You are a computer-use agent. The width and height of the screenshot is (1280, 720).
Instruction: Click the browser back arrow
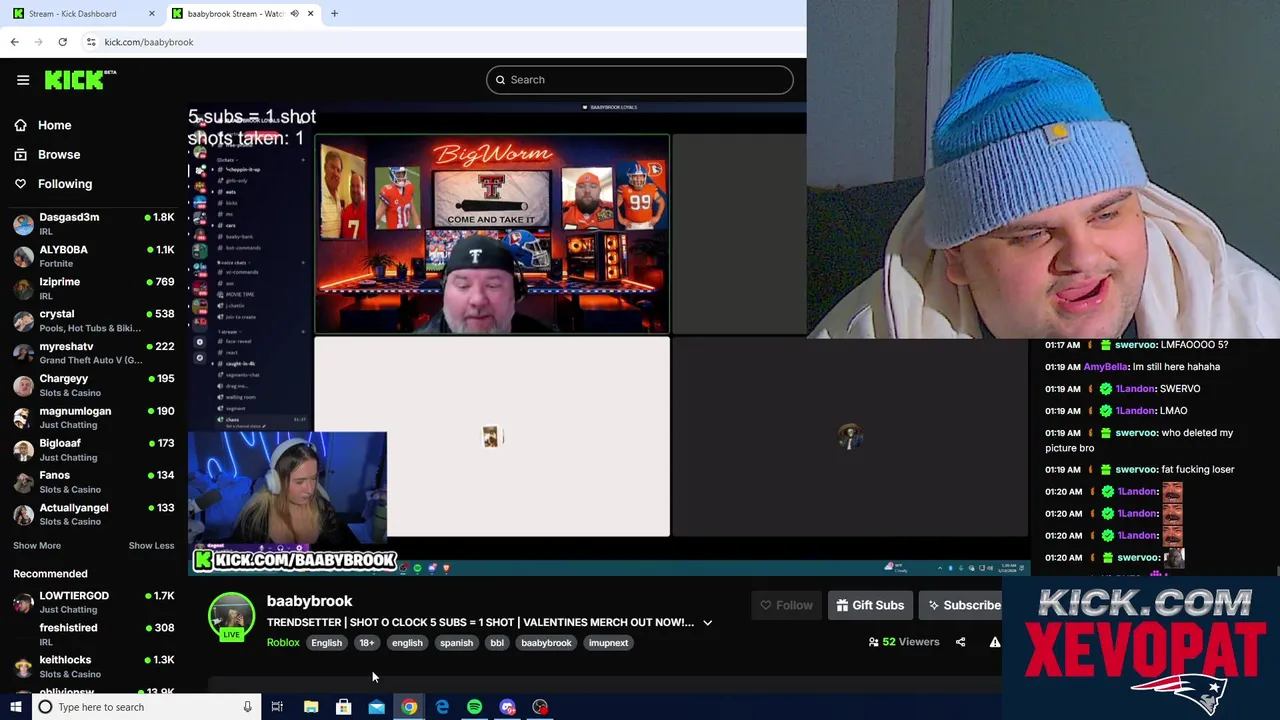[x=14, y=42]
